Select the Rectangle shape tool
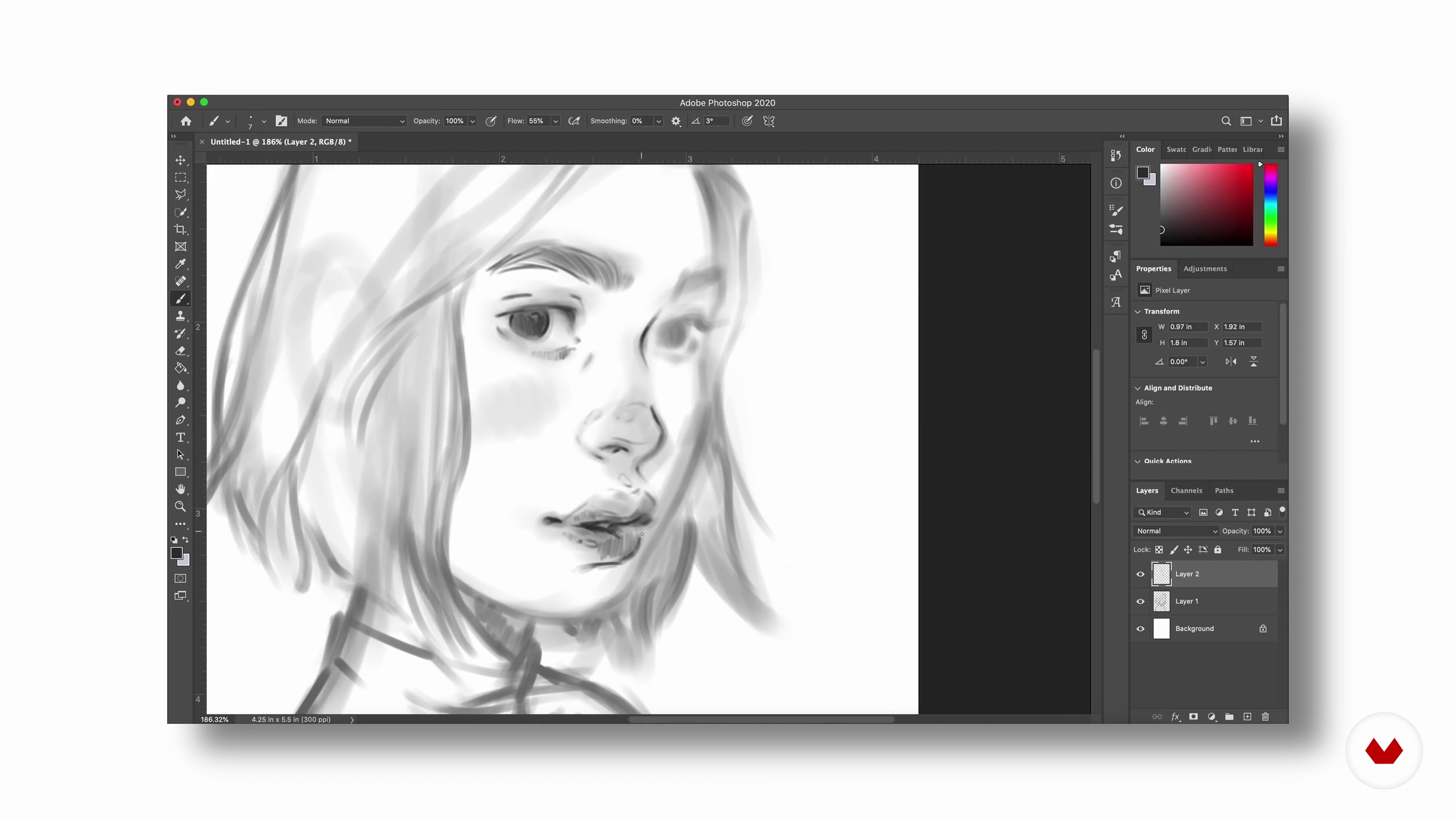Image resolution: width=1456 pixels, height=819 pixels. pos(180,472)
